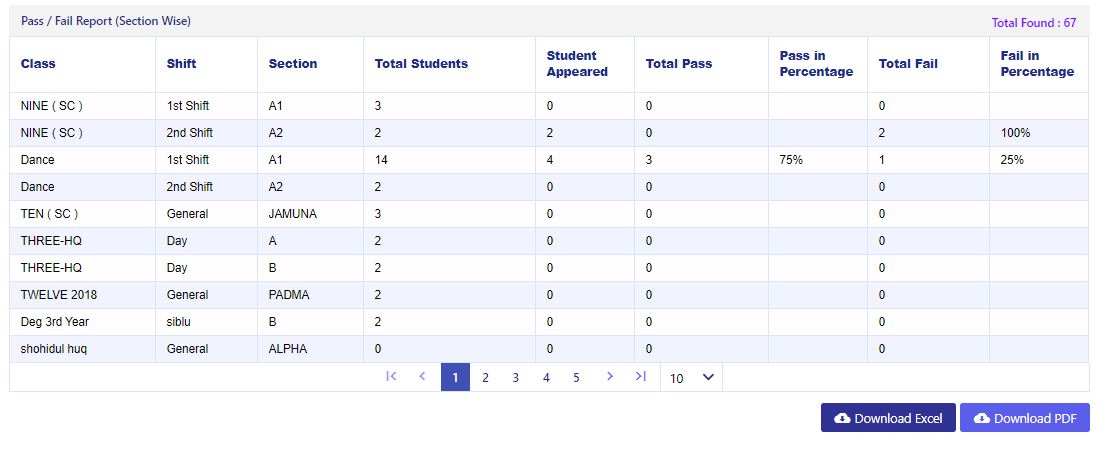This screenshot has width=1100, height=453.
Task: Sort by Class column header
Action: tap(38, 64)
